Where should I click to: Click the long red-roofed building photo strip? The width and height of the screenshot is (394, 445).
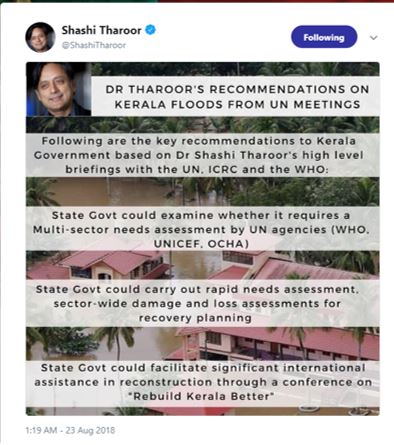tap(203, 344)
